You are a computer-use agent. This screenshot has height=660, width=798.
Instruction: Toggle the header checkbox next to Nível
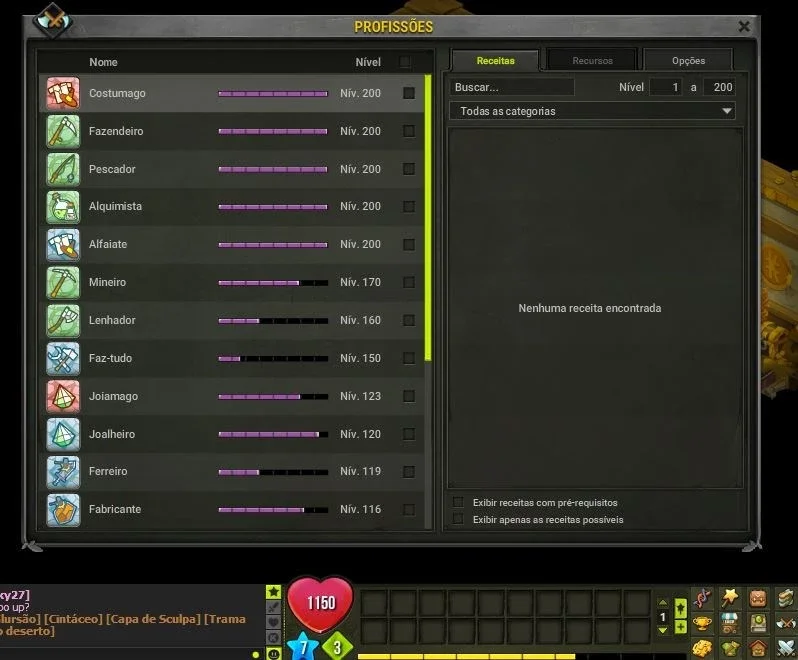point(405,62)
